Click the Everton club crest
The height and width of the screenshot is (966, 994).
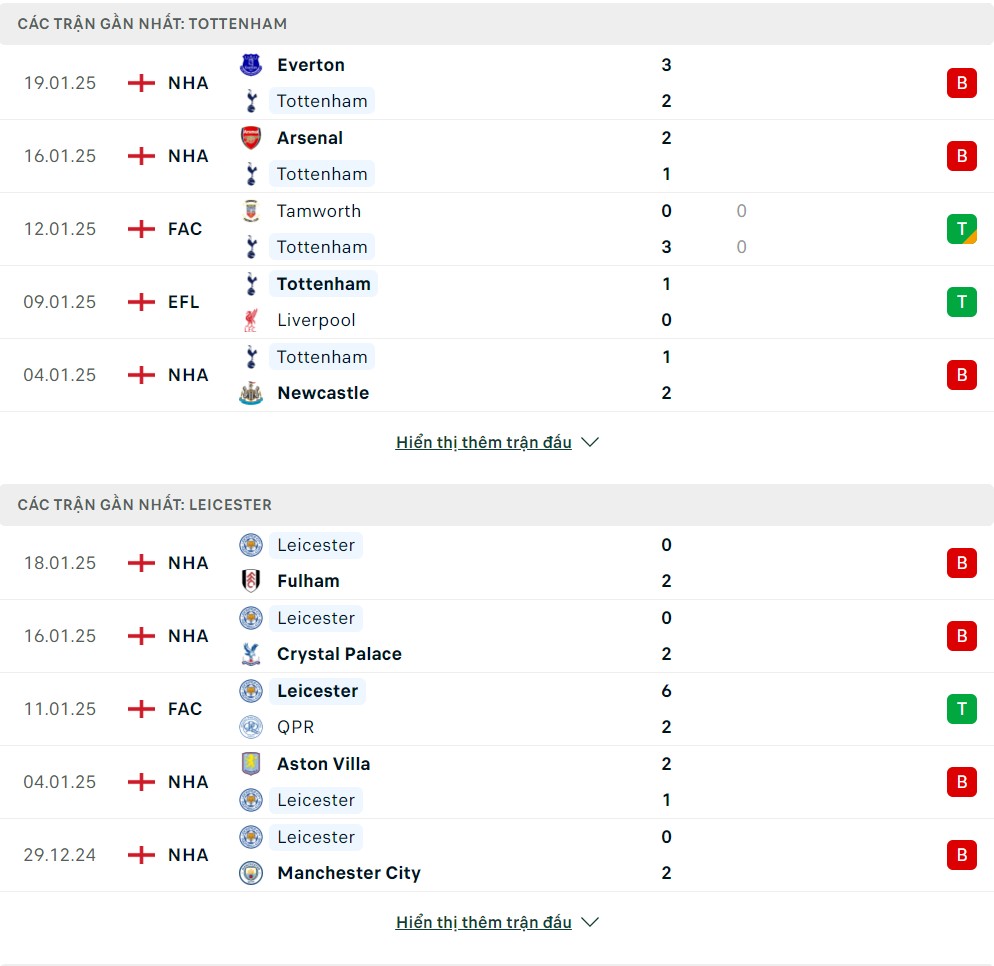[251, 65]
